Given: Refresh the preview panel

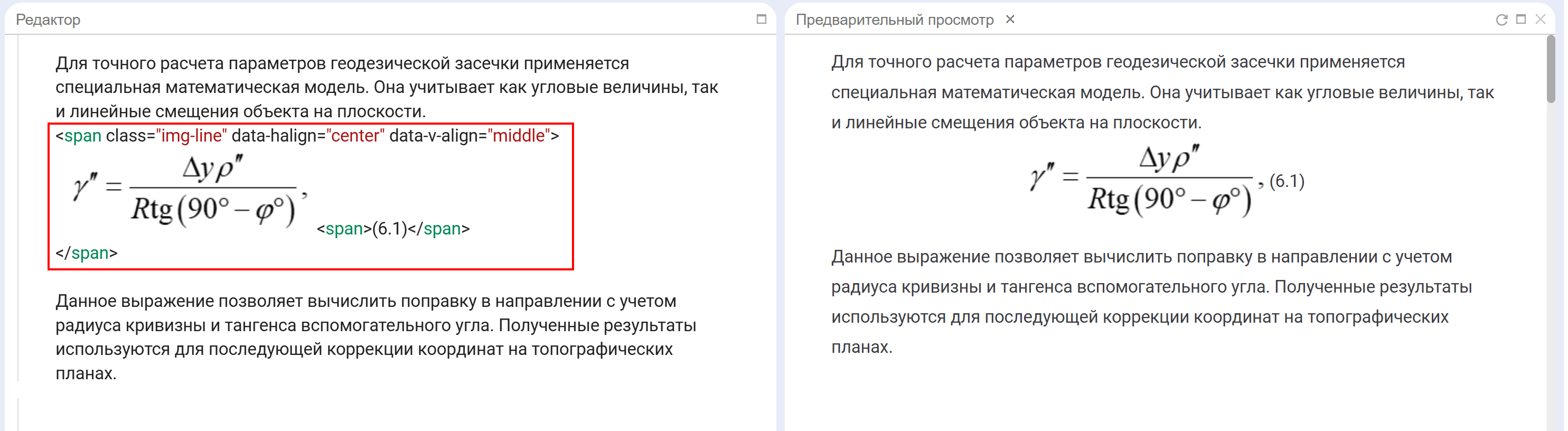Looking at the screenshot, I should click(1501, 20).
